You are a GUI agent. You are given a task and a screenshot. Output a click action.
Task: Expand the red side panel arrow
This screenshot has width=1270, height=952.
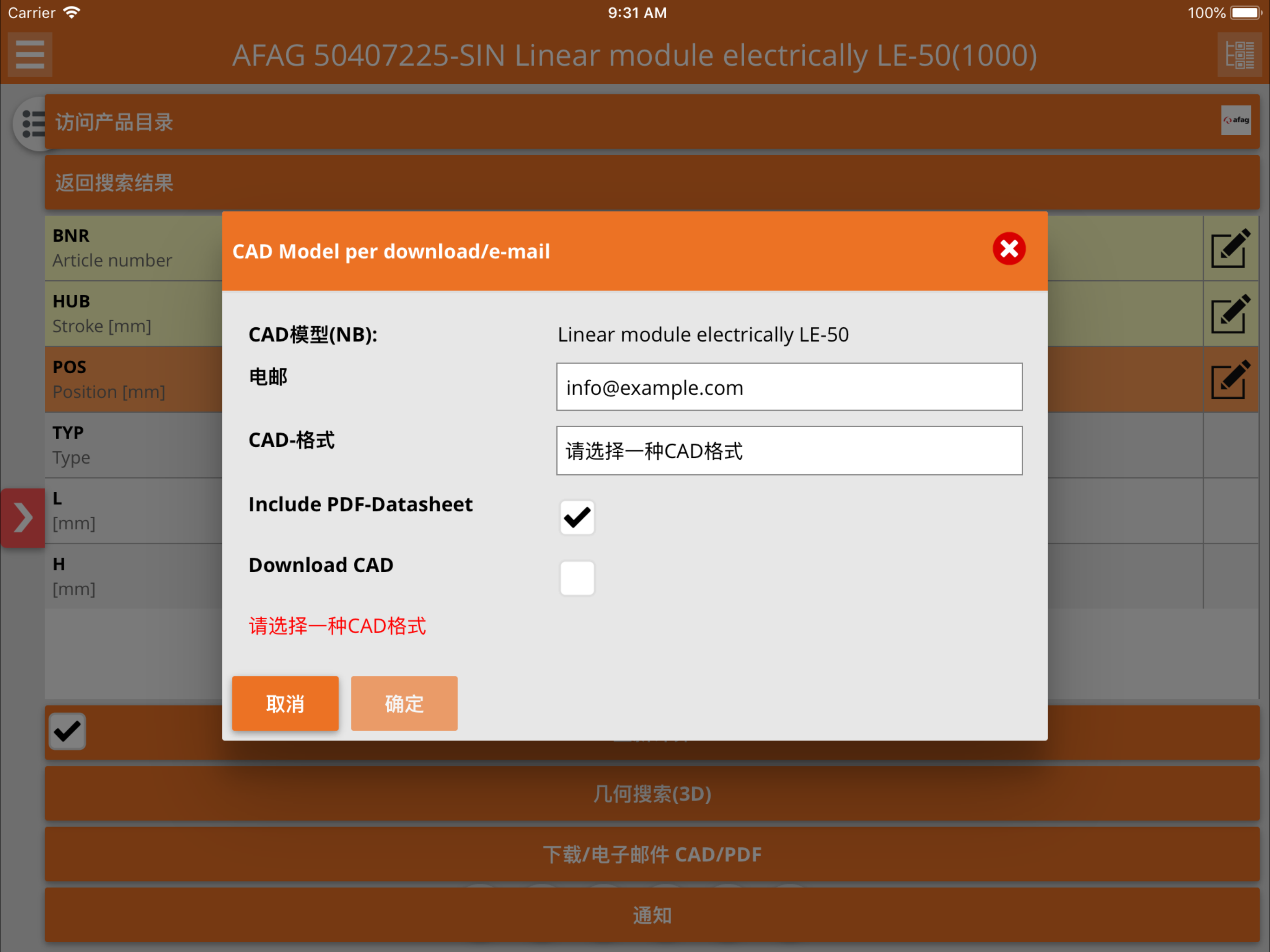point(22,517)
